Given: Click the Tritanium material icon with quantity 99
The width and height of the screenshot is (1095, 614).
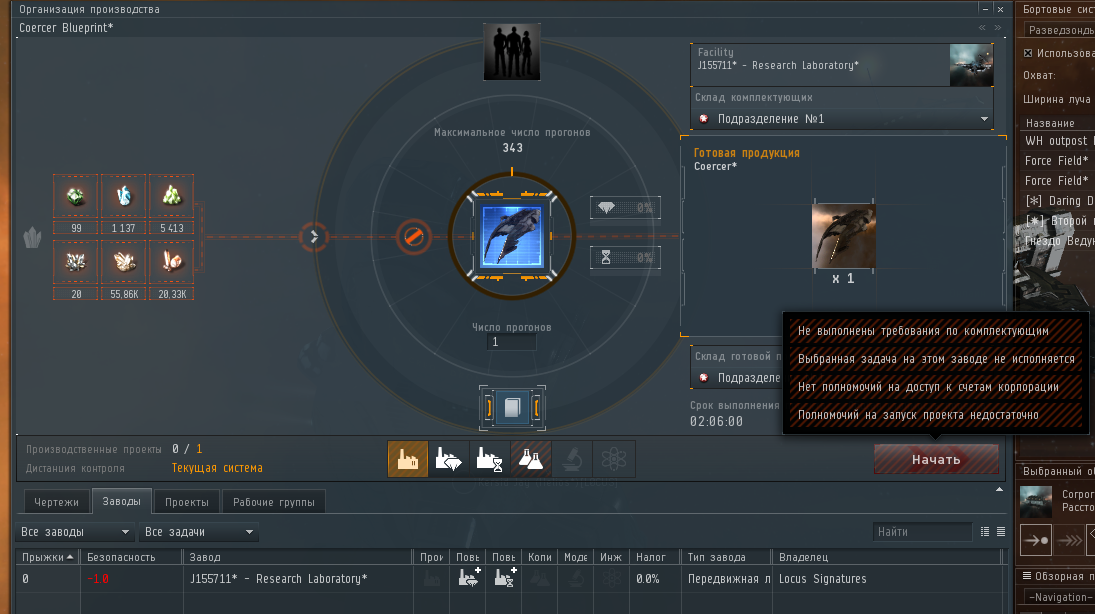Looking at the screenshot, I should [x=75, y=197].
